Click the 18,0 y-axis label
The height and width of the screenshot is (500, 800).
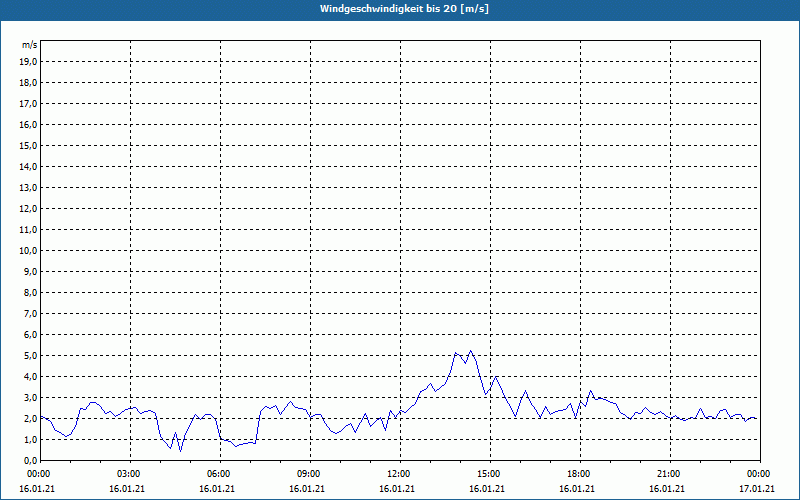point(28,83)
